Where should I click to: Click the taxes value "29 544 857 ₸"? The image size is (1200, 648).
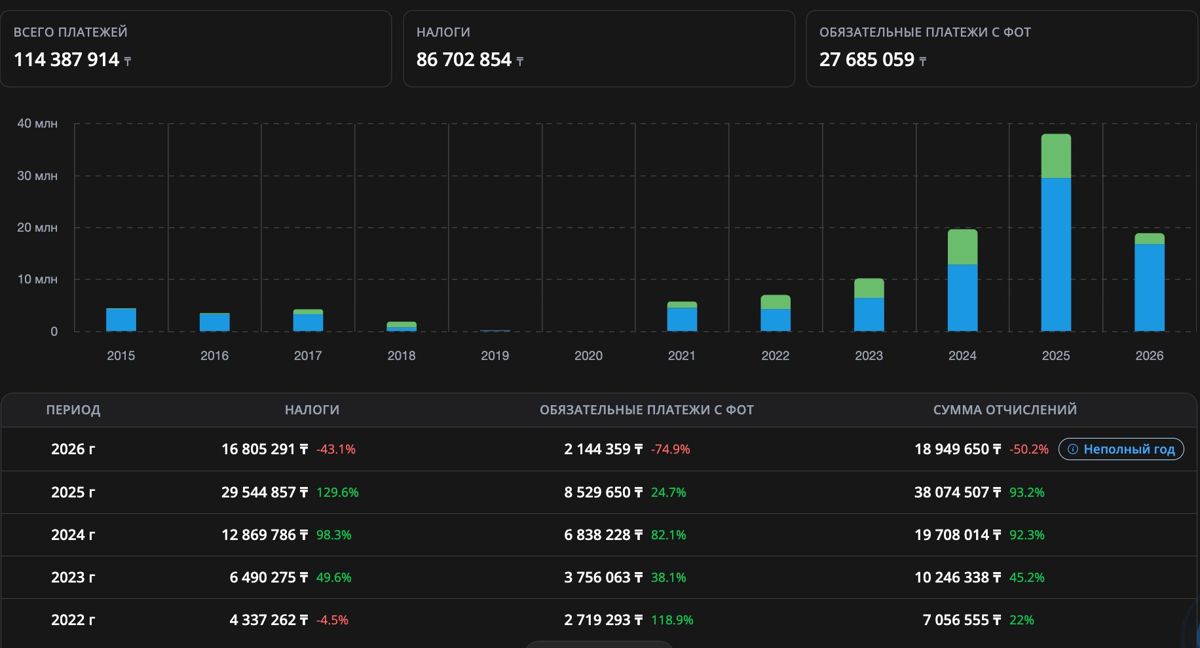coord(265,492)
